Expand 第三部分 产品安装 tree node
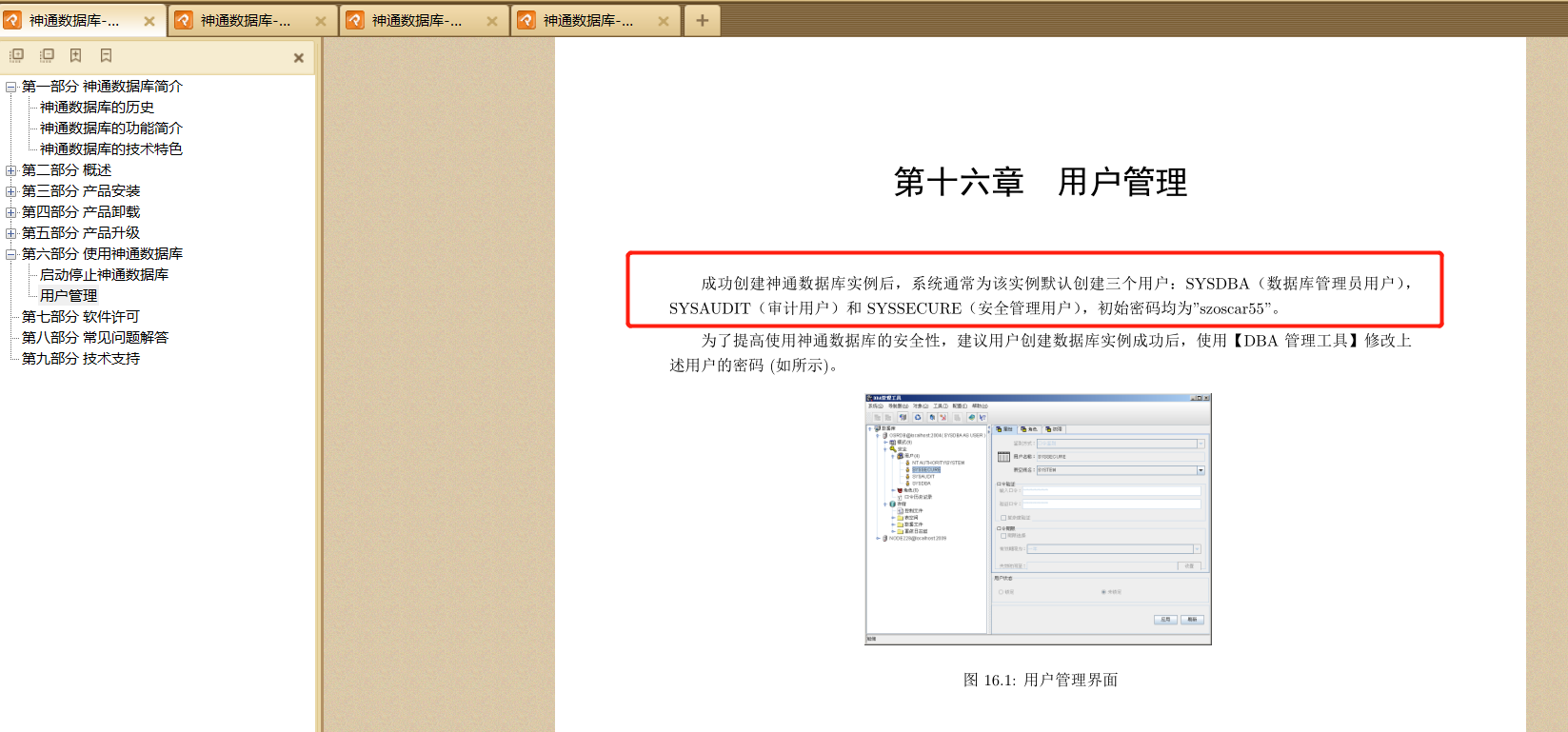 click(x=11, y=191)
